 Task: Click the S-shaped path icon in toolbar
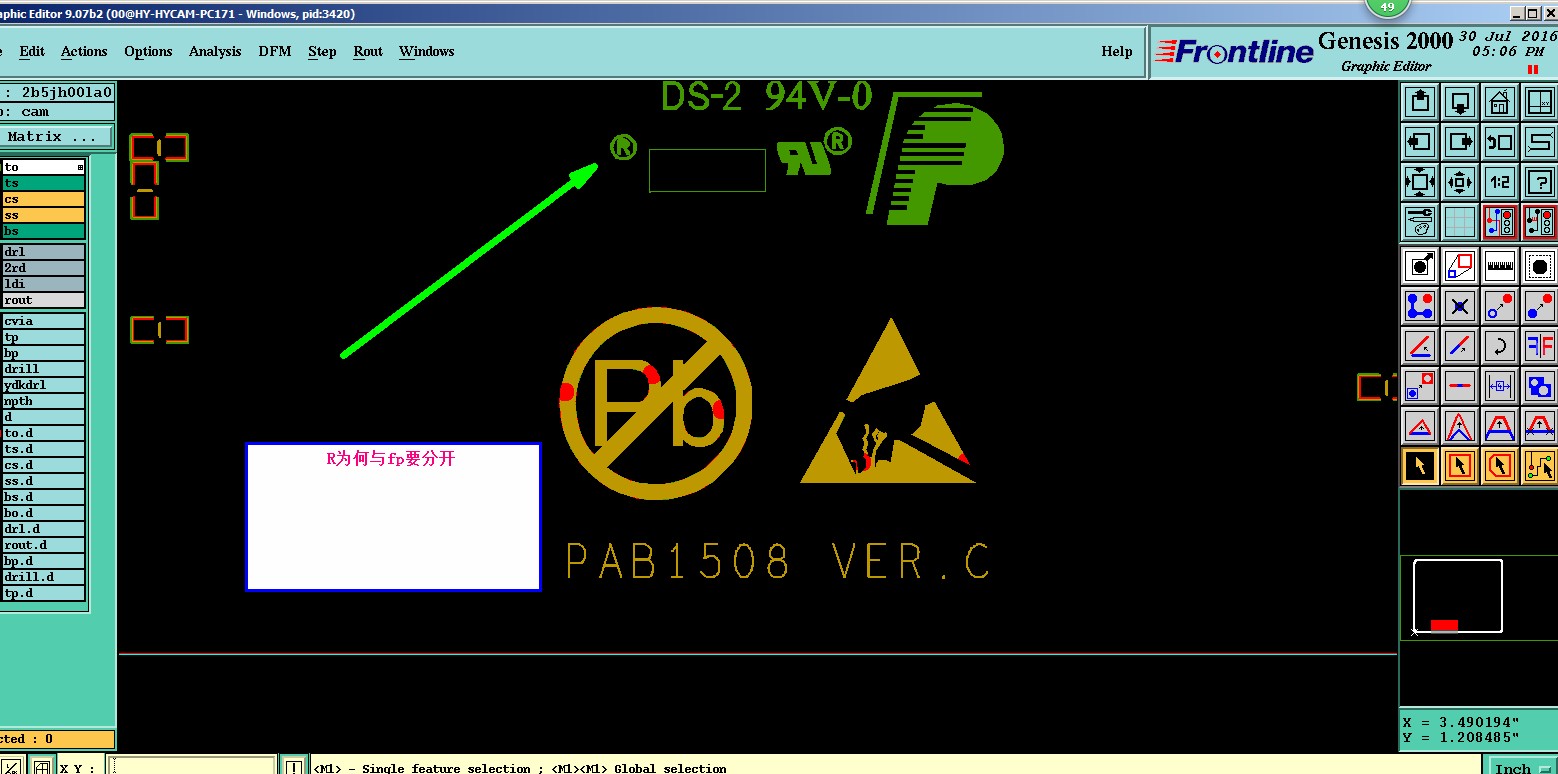1539,142
